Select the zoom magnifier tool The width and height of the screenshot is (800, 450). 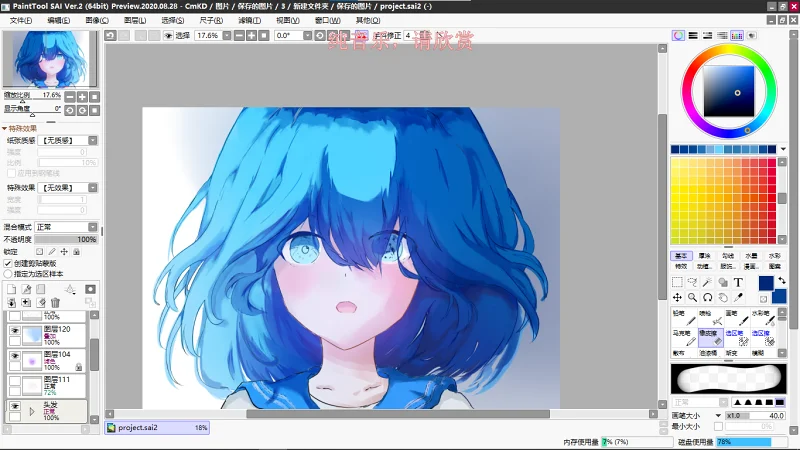692,297
